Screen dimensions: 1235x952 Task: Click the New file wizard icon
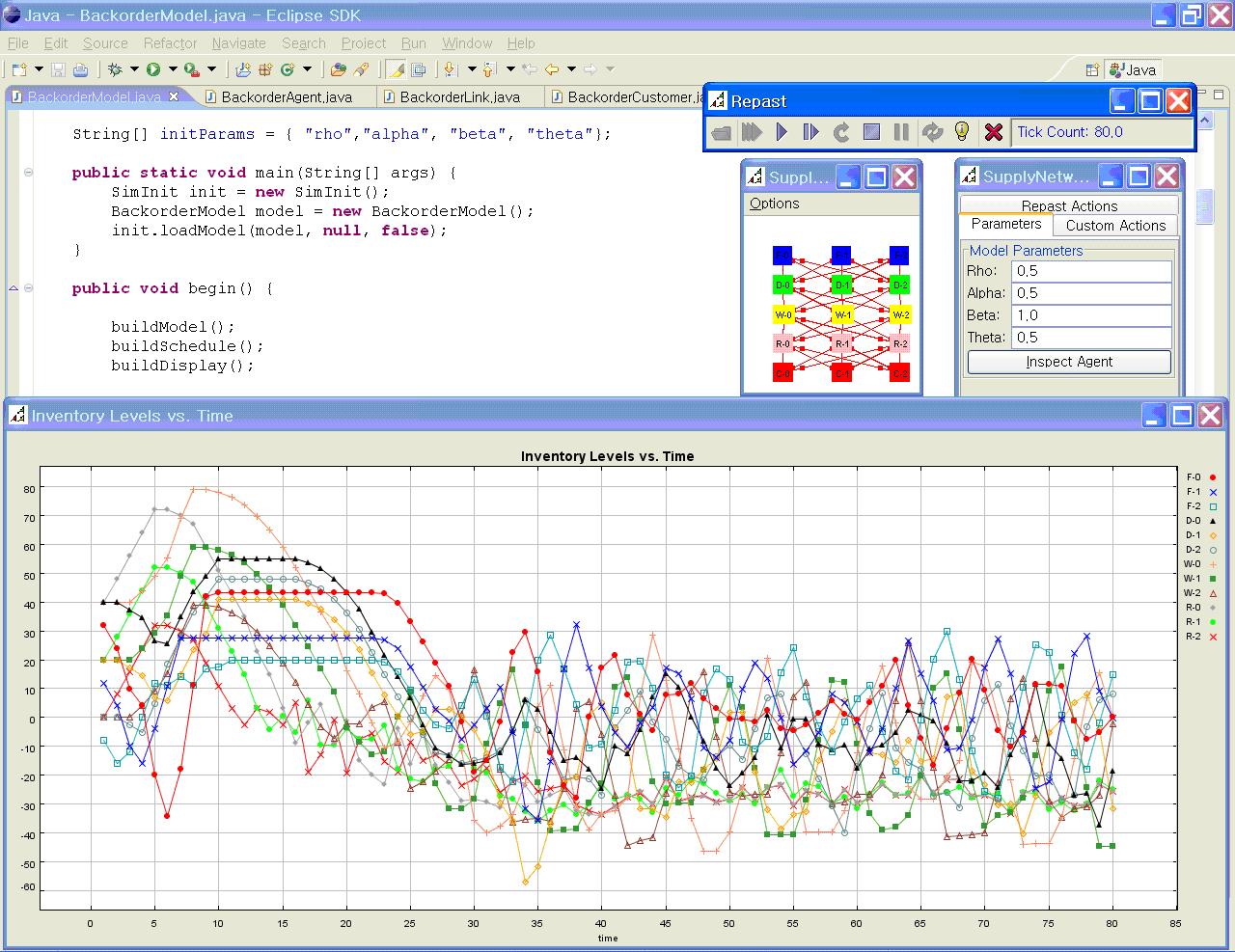pyautogui.click(x=19, y=69)
